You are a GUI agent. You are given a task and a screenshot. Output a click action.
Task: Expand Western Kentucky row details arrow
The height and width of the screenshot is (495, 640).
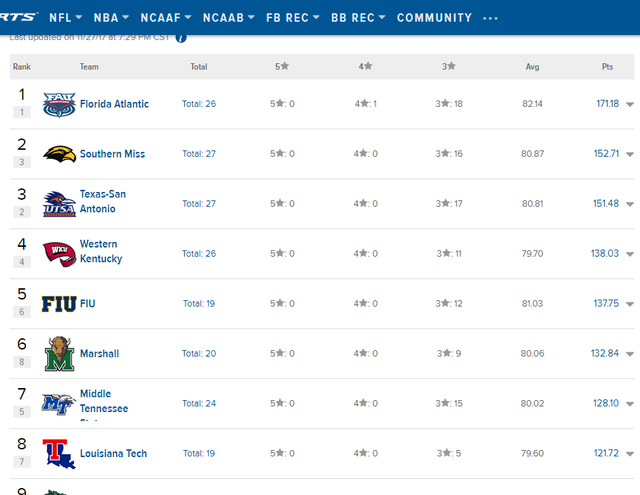point(630,254)
